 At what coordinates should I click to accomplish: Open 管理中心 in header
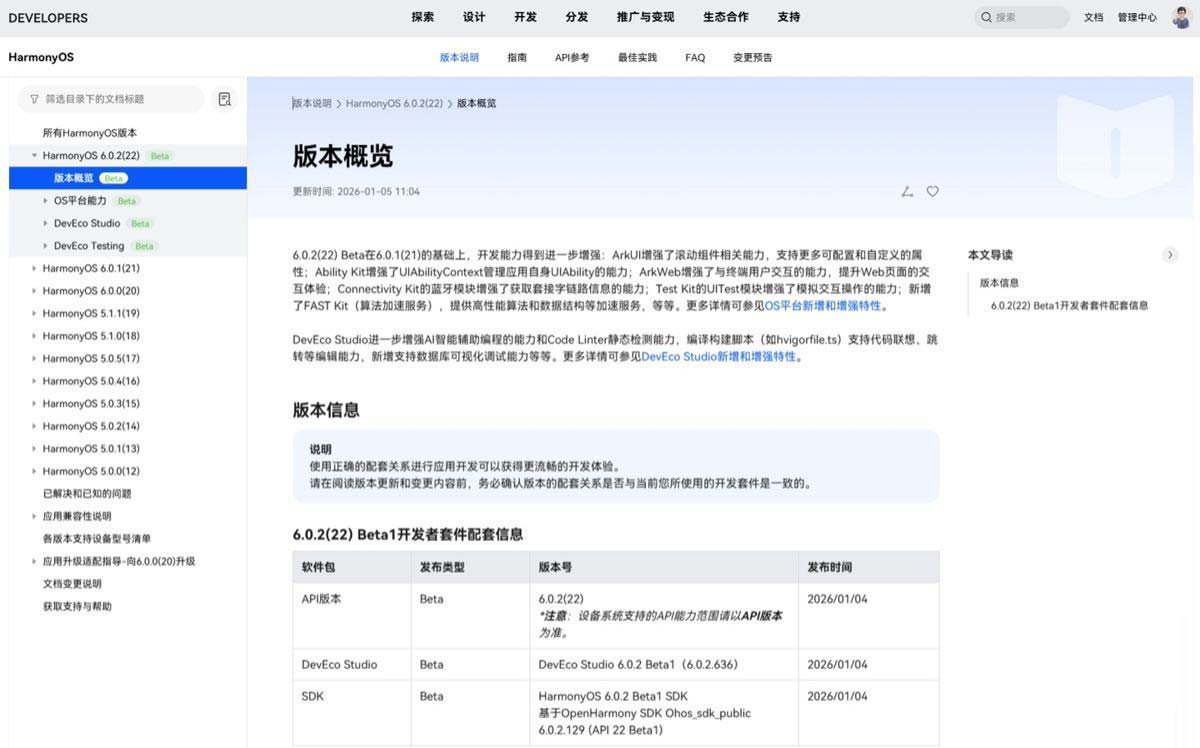pos(1137,17)
